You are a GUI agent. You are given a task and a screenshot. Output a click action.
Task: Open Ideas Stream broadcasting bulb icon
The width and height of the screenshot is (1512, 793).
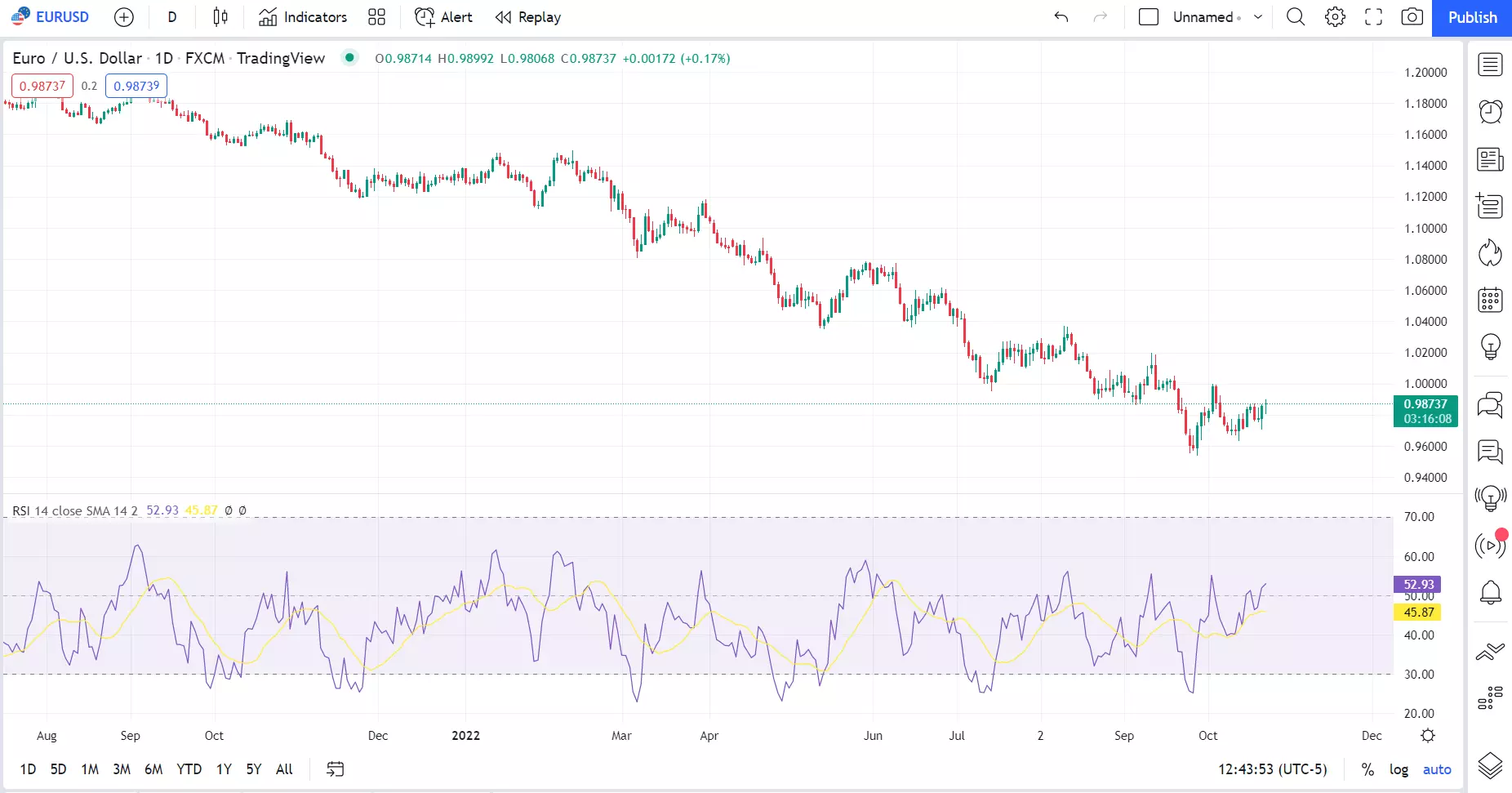tap(1490, 497)
